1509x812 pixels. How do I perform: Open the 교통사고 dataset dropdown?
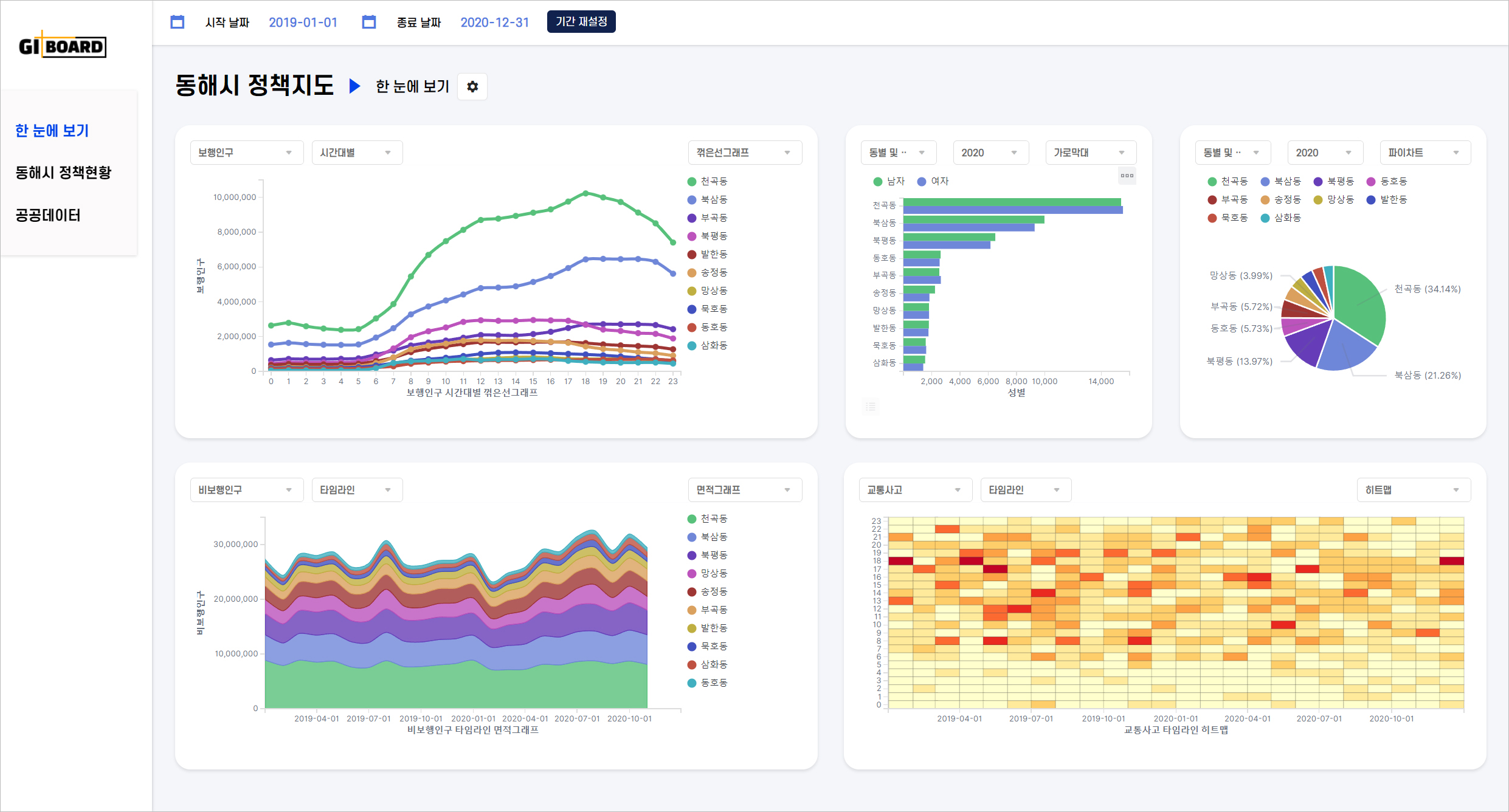coord(916,490)
